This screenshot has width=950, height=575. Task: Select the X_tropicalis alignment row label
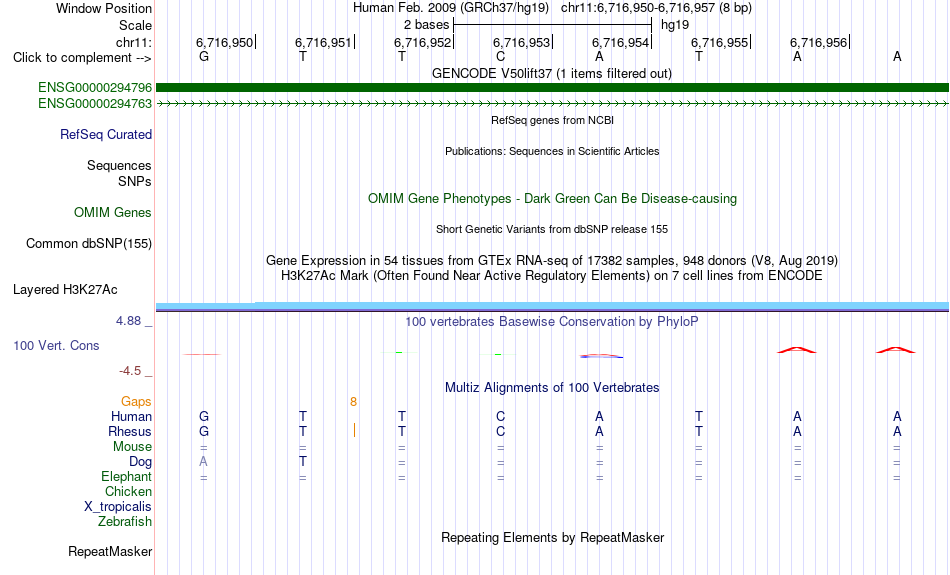point(118,507)
